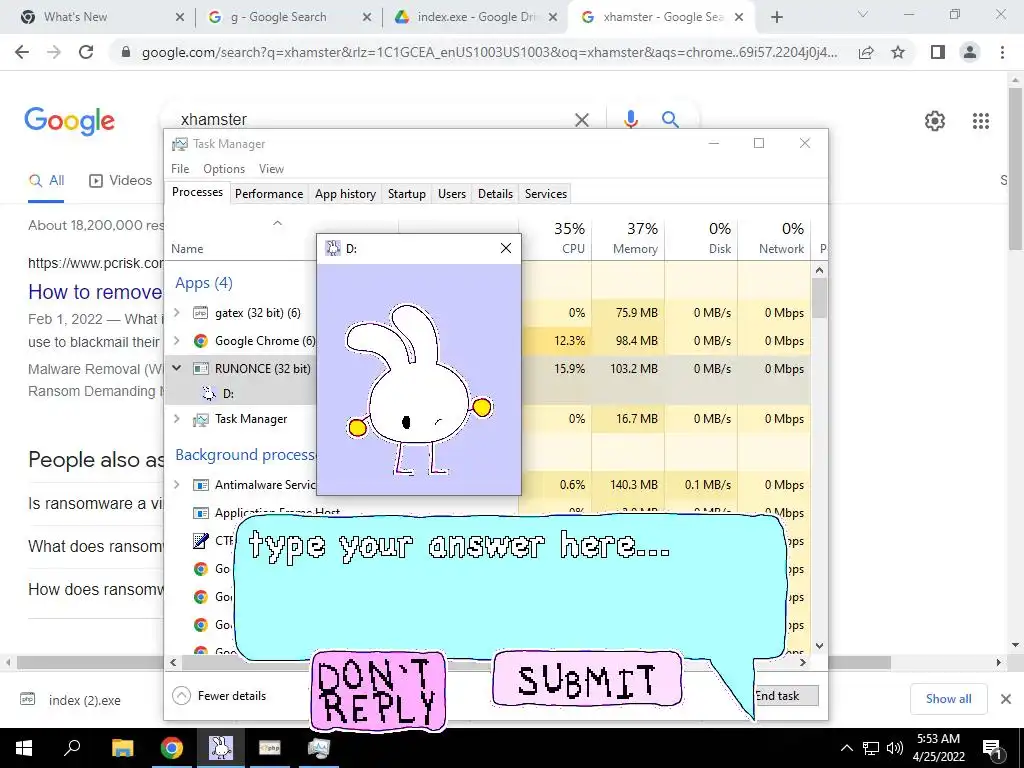Open Windows Start menu
Viewport: 1024px width, 768px height.
coord(24,748)
